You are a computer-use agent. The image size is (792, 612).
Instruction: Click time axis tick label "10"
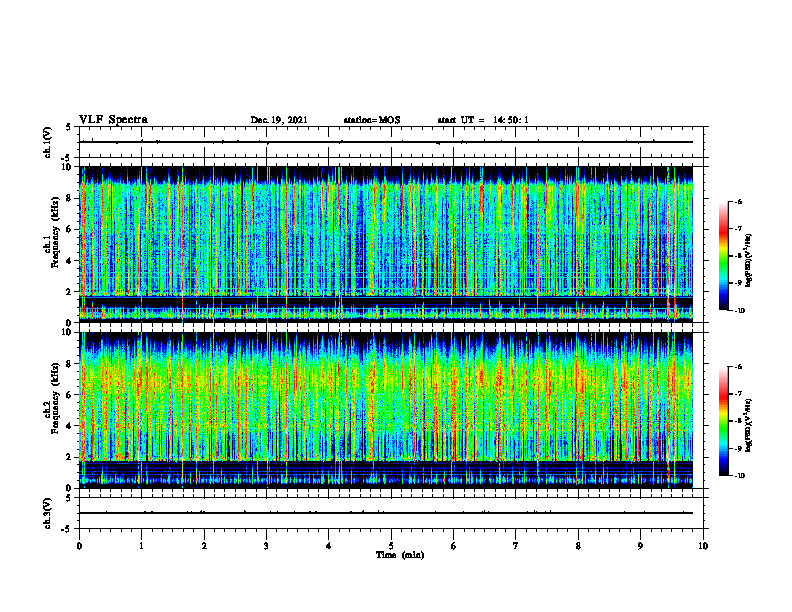(x=703, y=546)
